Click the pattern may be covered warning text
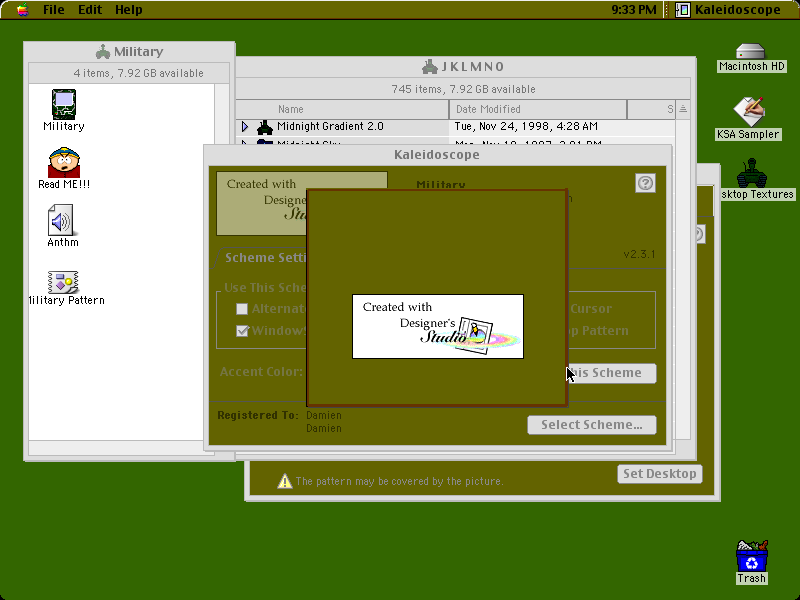800x600 pixels. tap(399, 481)
